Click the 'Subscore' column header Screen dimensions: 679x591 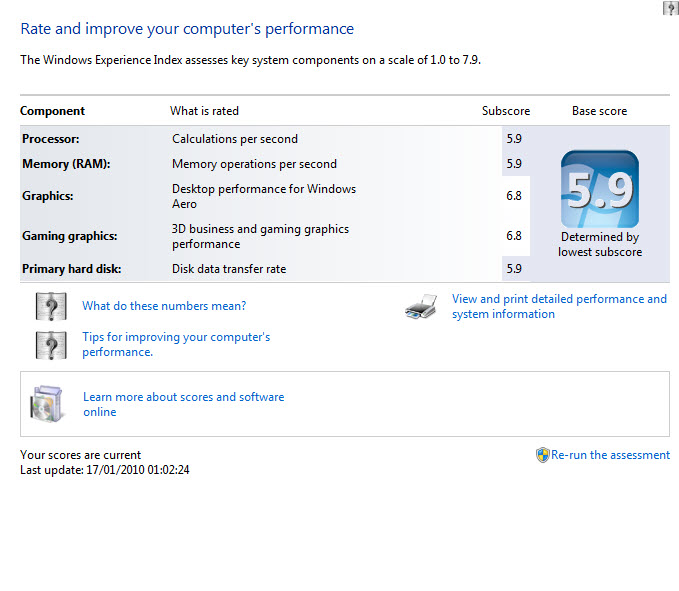point(506,111)
